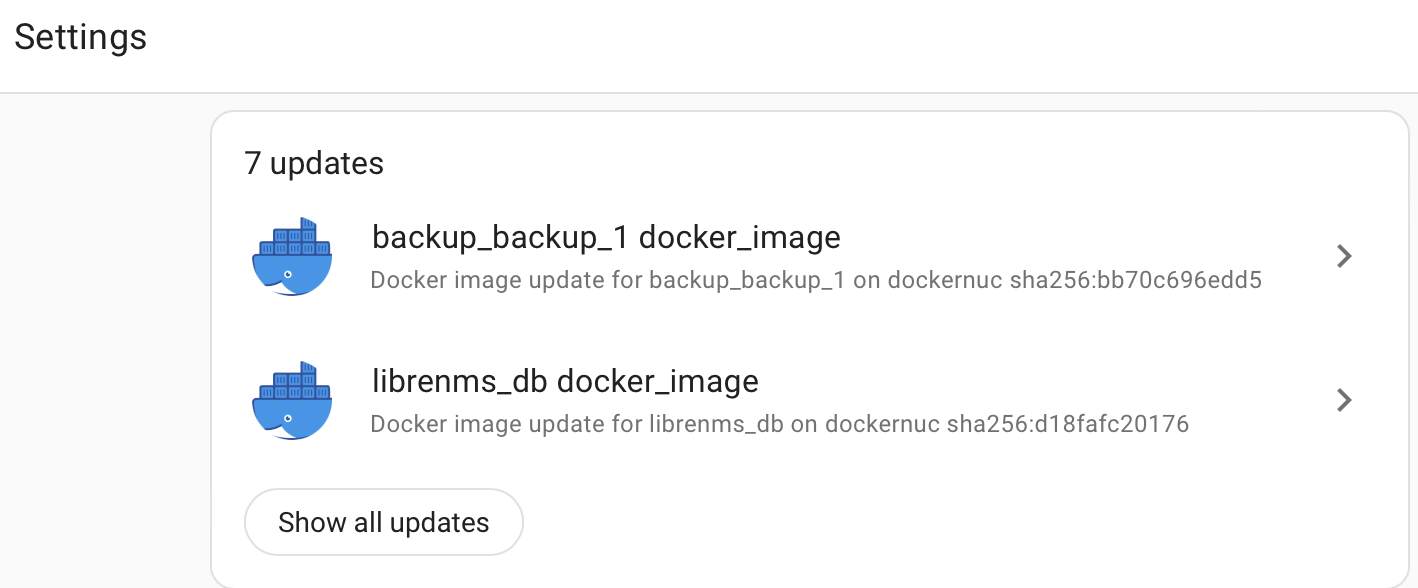
Task: Click "dockernuc" in the librenms_db description
Action: coord(884,424)
